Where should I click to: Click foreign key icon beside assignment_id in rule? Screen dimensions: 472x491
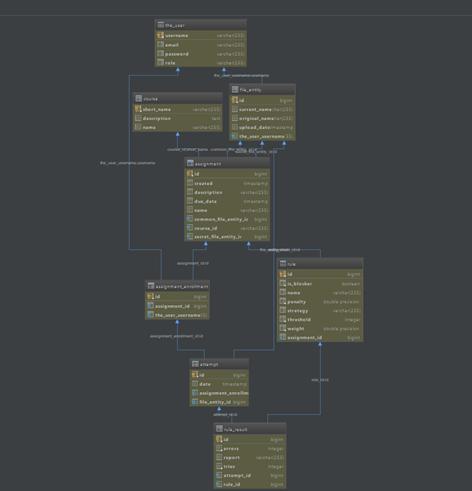(283, 337)
